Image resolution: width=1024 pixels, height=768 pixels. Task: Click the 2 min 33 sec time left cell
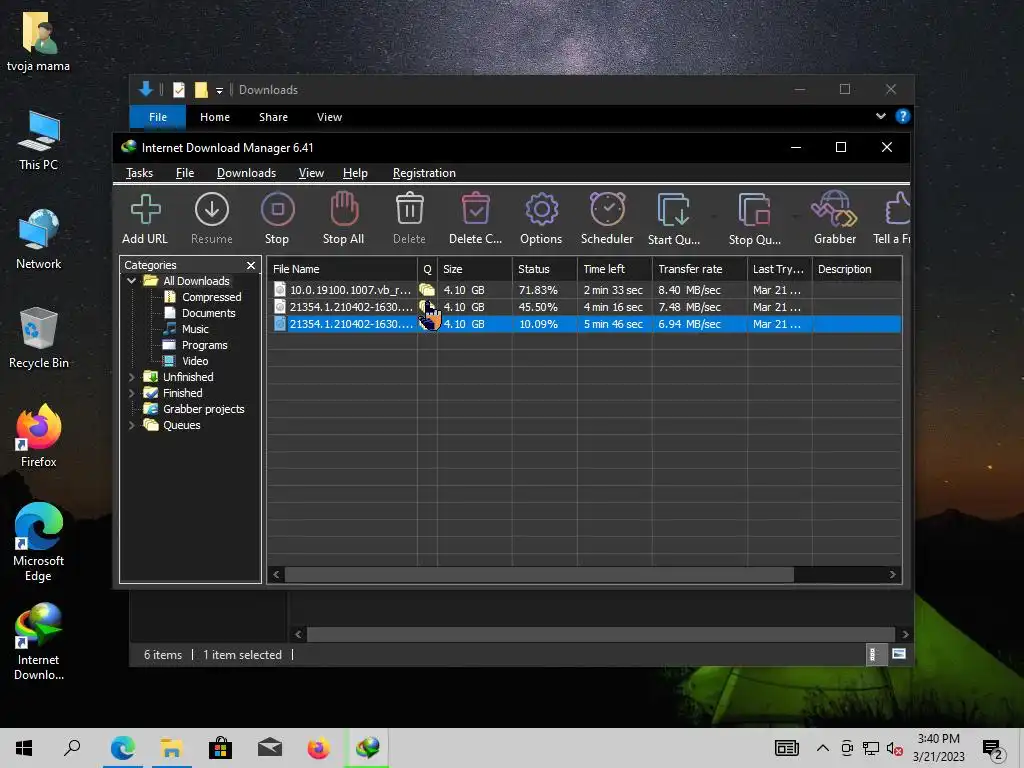[x=613, y=290]
